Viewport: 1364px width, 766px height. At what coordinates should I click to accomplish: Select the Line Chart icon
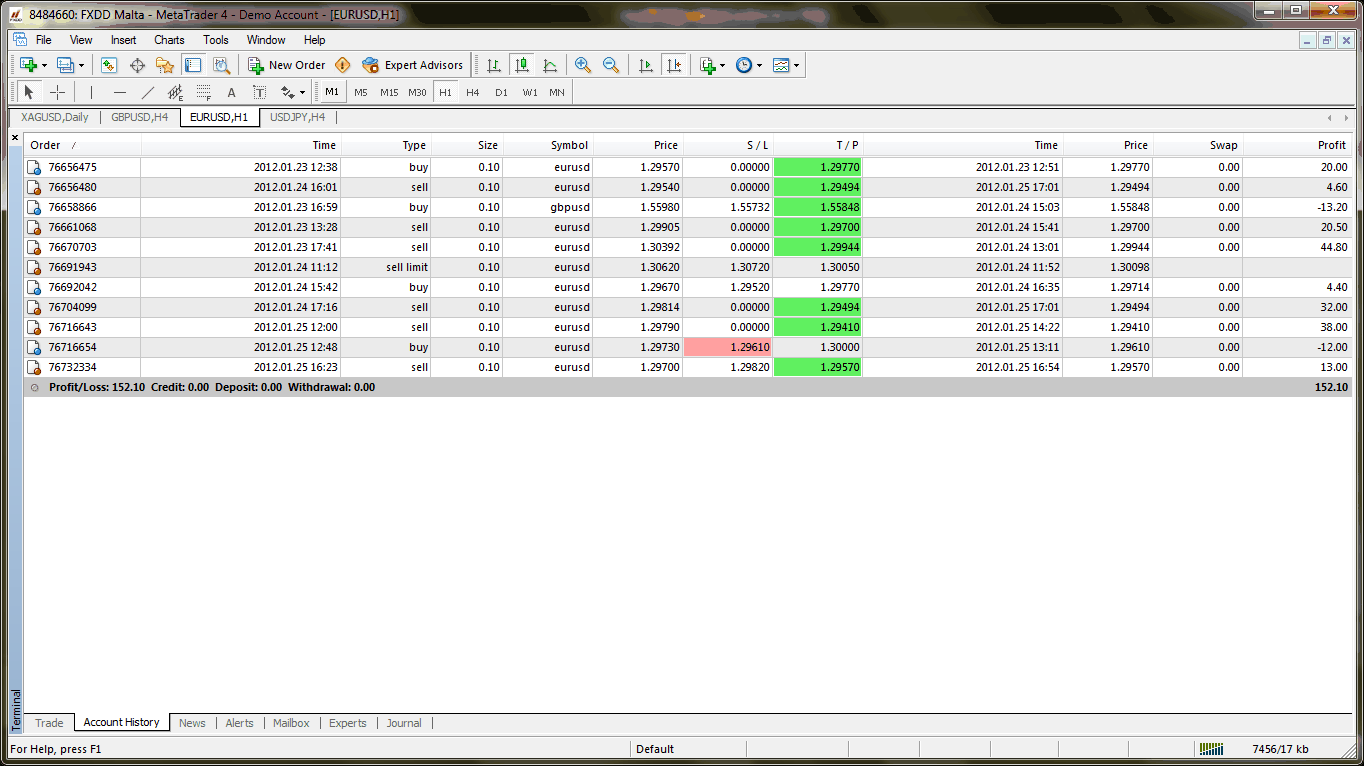coord(549,65)
